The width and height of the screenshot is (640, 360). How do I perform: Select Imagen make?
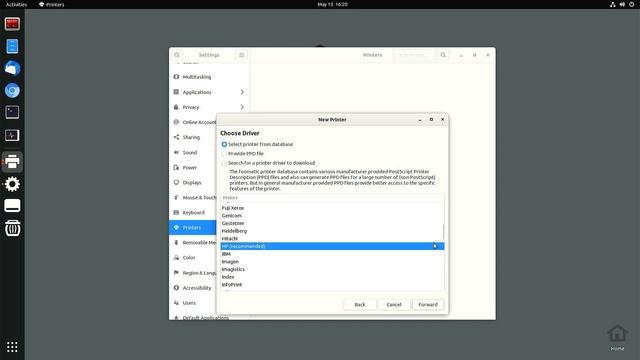[332, 262]
